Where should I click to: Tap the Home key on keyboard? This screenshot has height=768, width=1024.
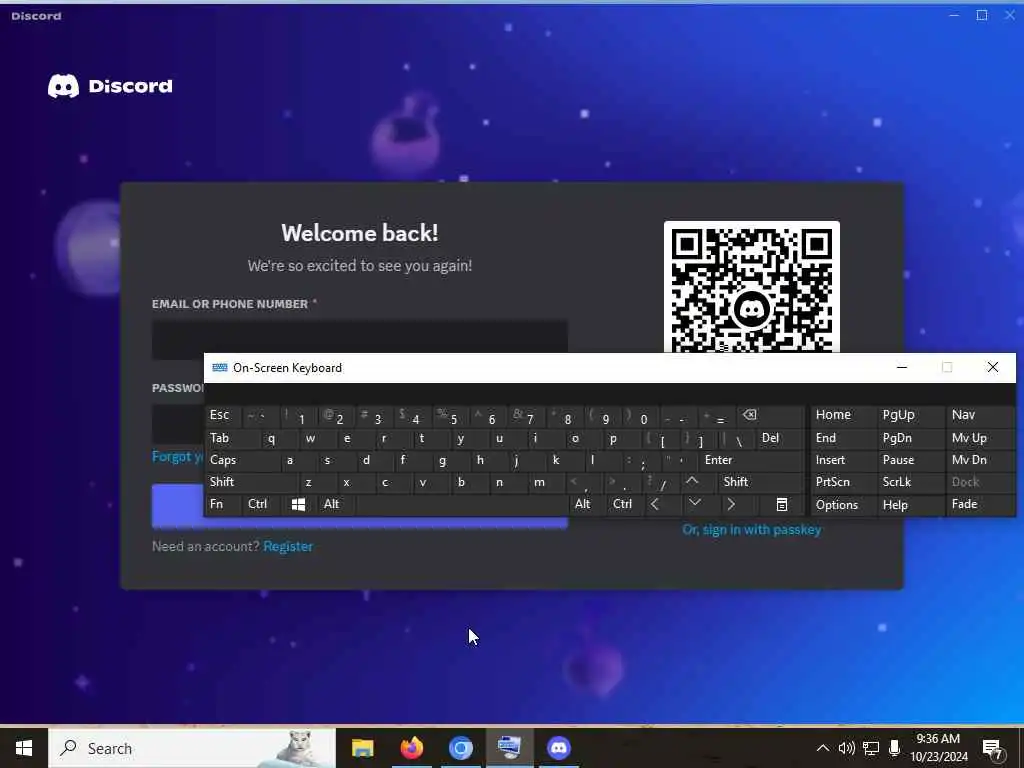[843, 415]
